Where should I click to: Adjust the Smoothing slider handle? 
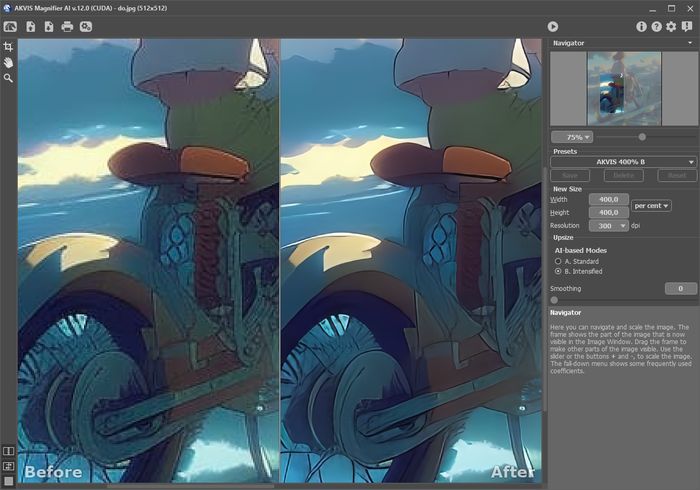[554, 300]
